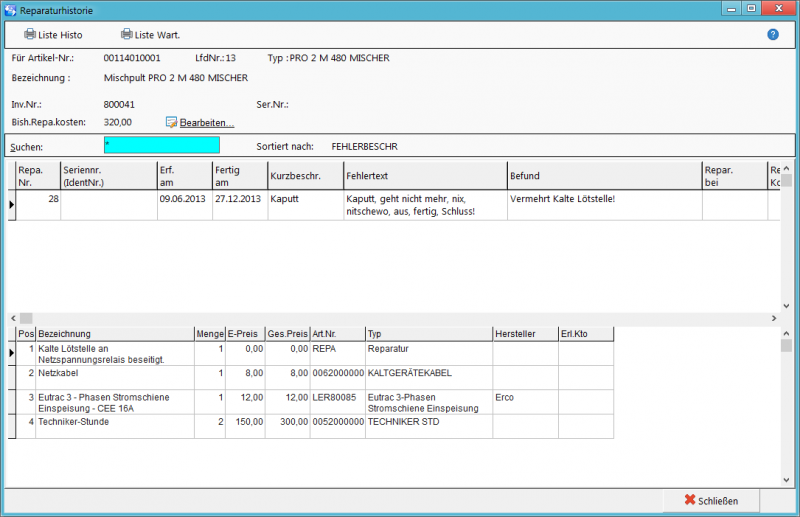
Task: Select the LER80085 article number cell
Action: coord(337,402)
